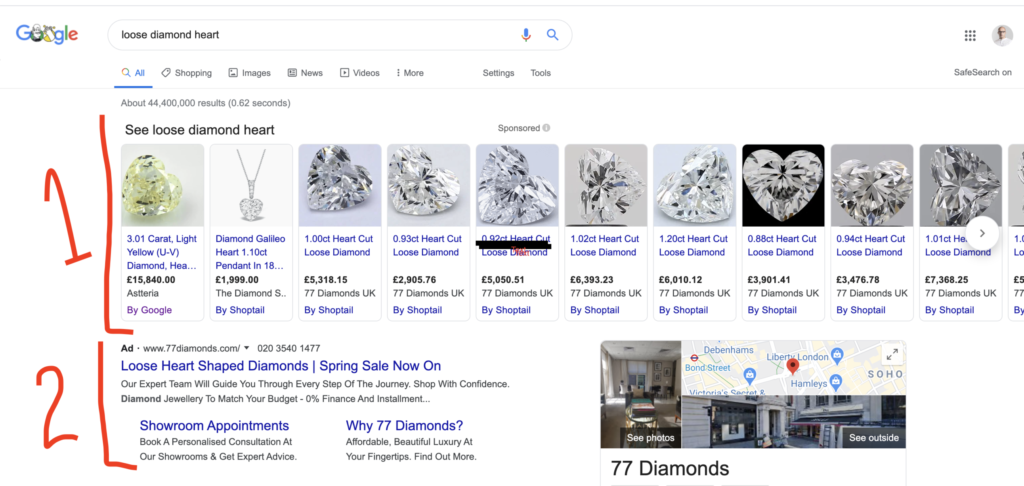The height and width of the screenshot is (486, 1024).
Task: Click the £7,368.25 price
Action: [x=948, y=280]
